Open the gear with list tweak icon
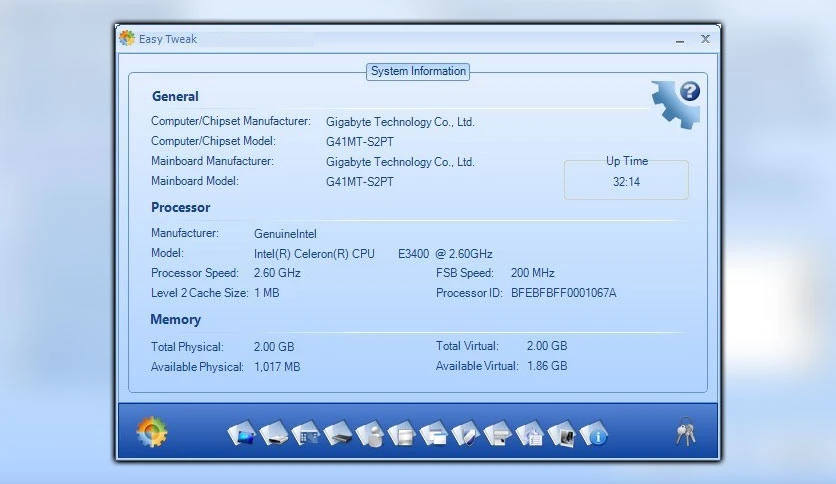 coord(530,433)
